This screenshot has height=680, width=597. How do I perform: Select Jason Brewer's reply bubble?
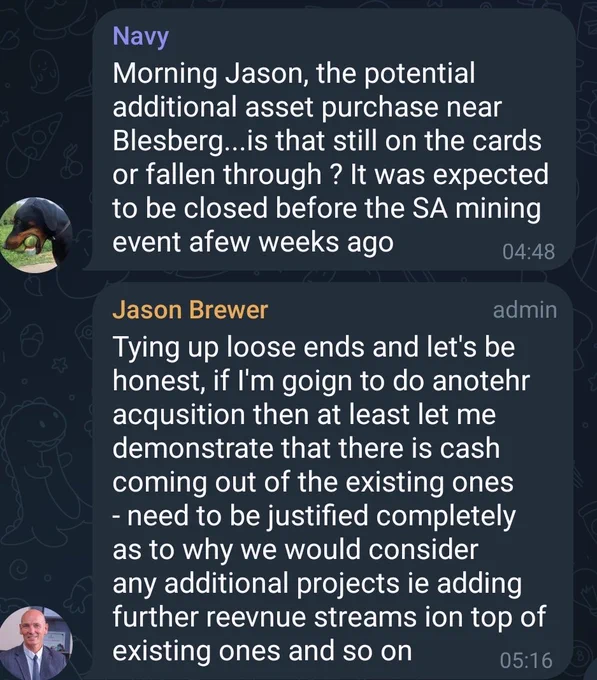332,481
